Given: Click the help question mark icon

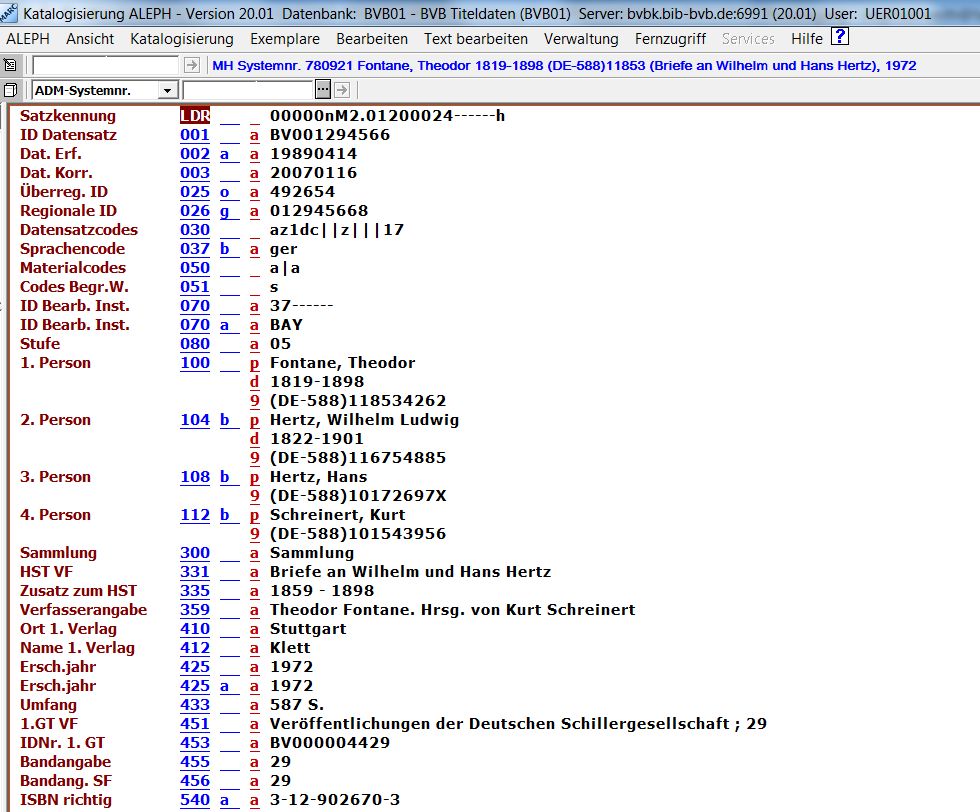Looking at the screenshot, I should coord(840,38).
